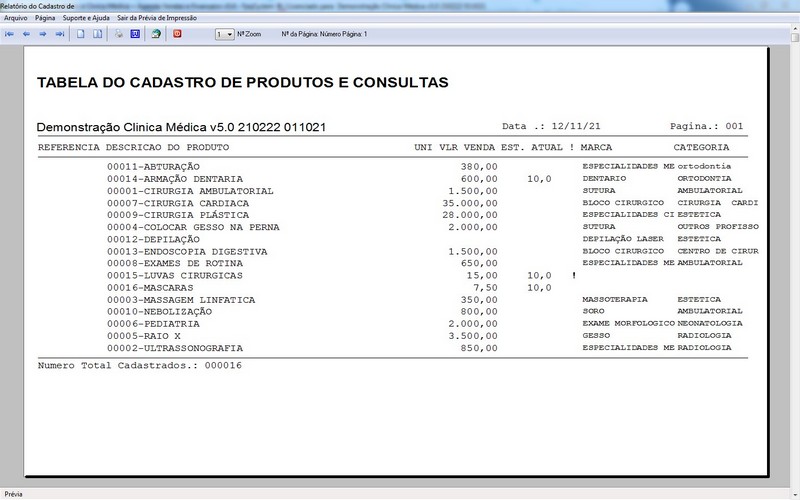Viewport: 800px width, 500px height.
Task: Show single page view icon
Action: (81, 34)
